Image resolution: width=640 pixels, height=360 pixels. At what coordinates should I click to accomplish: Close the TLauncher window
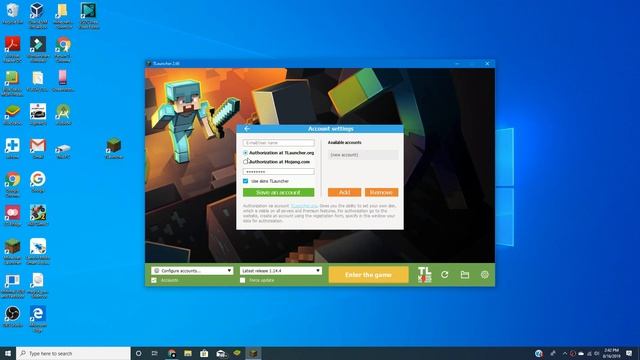pos(487,64)
